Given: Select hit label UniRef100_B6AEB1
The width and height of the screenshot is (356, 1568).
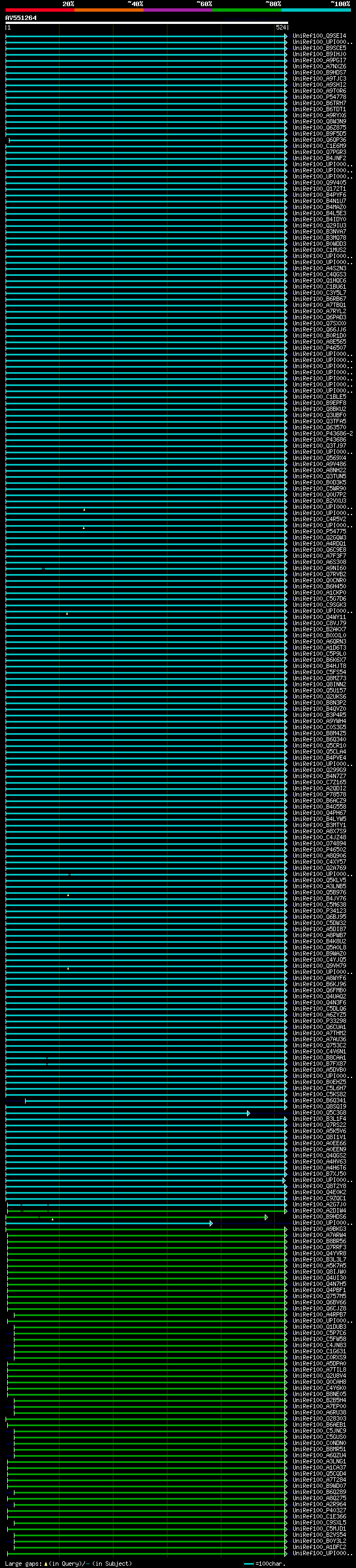Looking at the screenshot, I should pyautogui.click(x=319, y=1424).
